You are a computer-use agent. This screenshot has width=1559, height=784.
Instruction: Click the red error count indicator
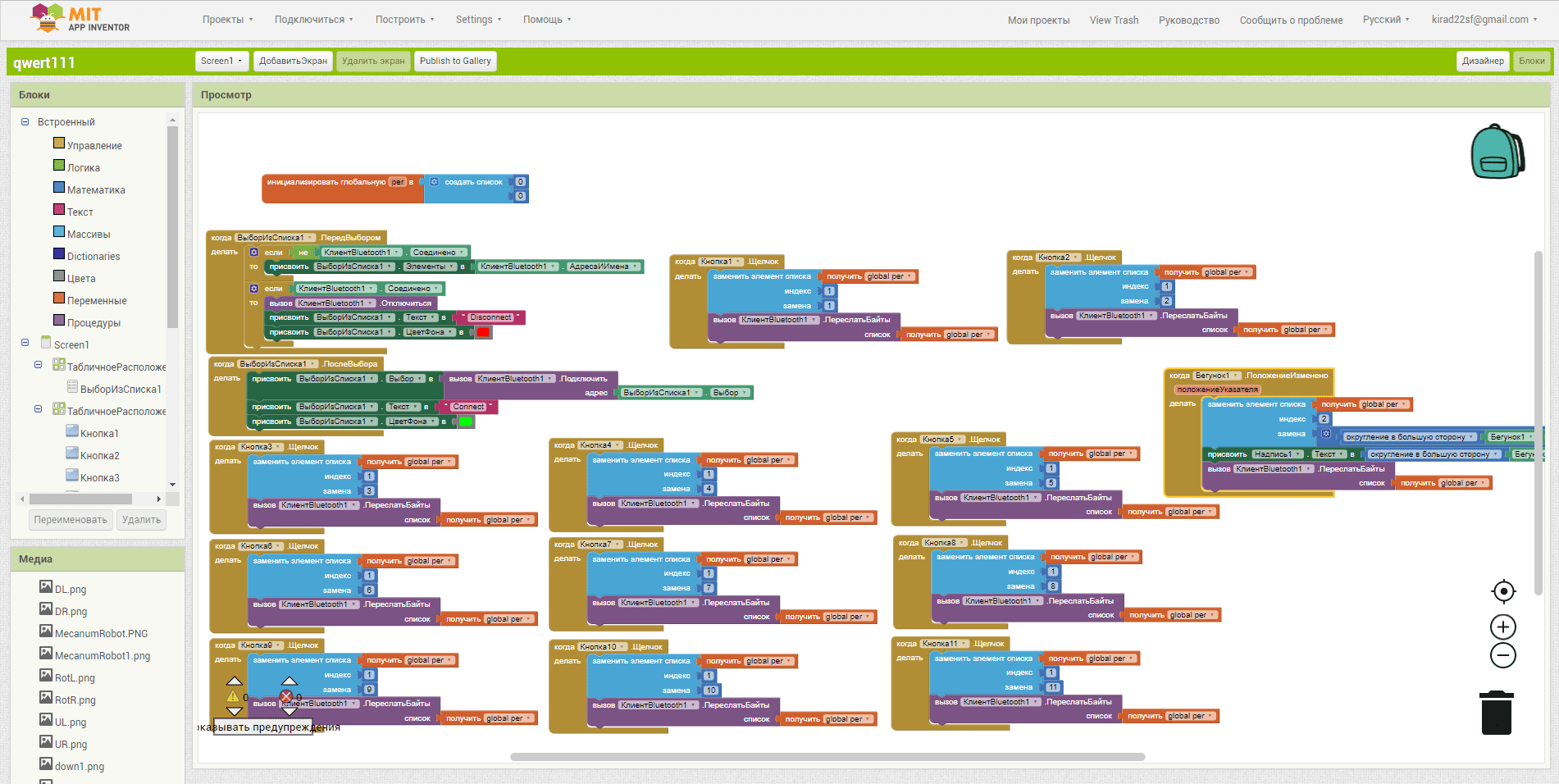tap(286, 696)
